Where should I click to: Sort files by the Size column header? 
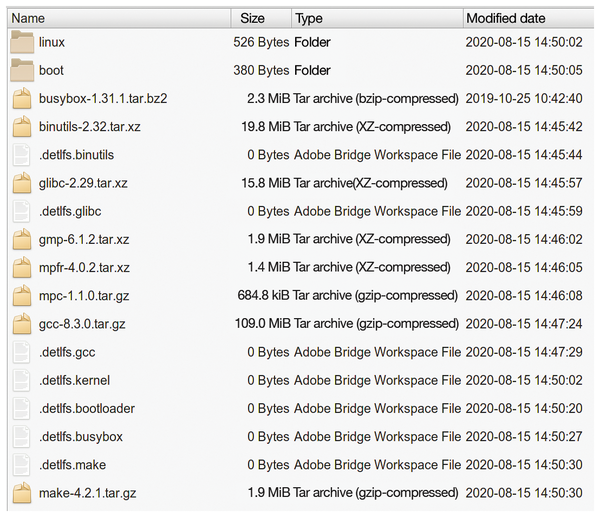[261, 18]
